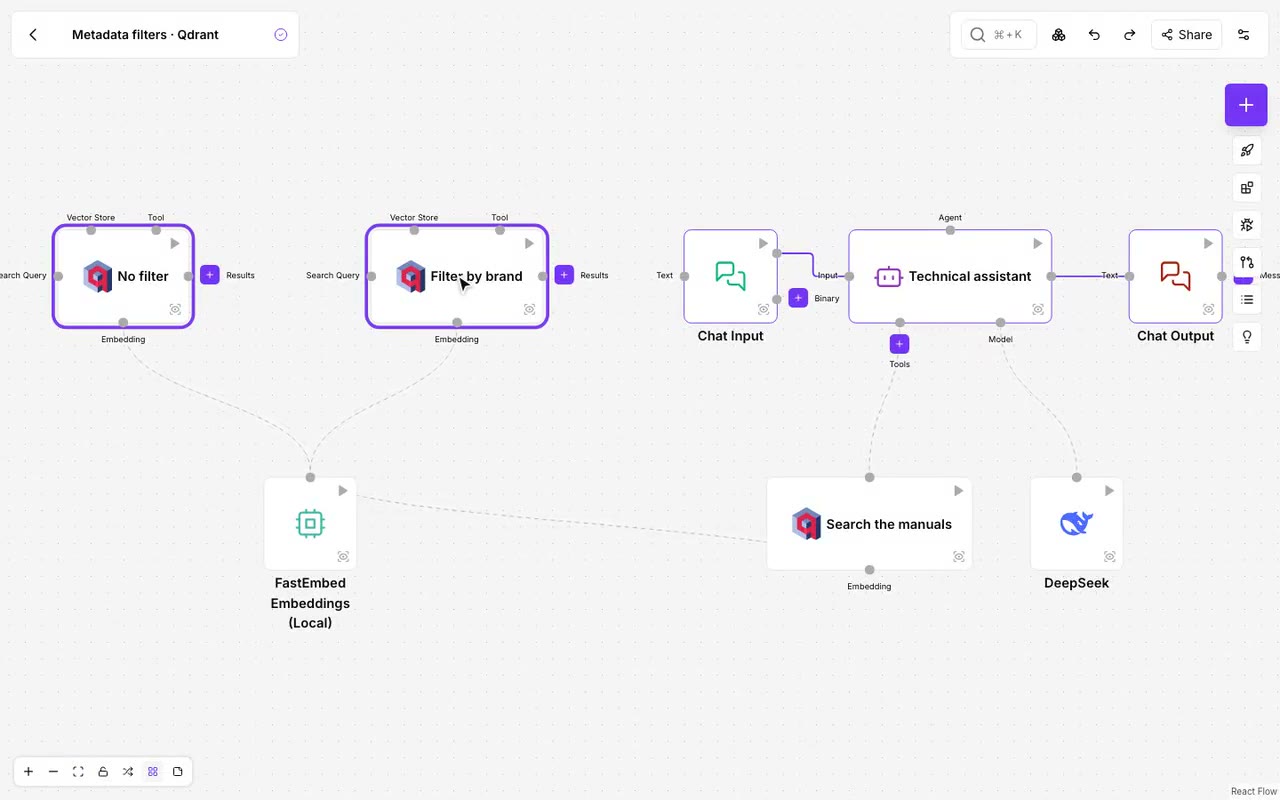Add a tool to Technical assistant Tools
The image size is (1280, 800).
click(899, 344)
